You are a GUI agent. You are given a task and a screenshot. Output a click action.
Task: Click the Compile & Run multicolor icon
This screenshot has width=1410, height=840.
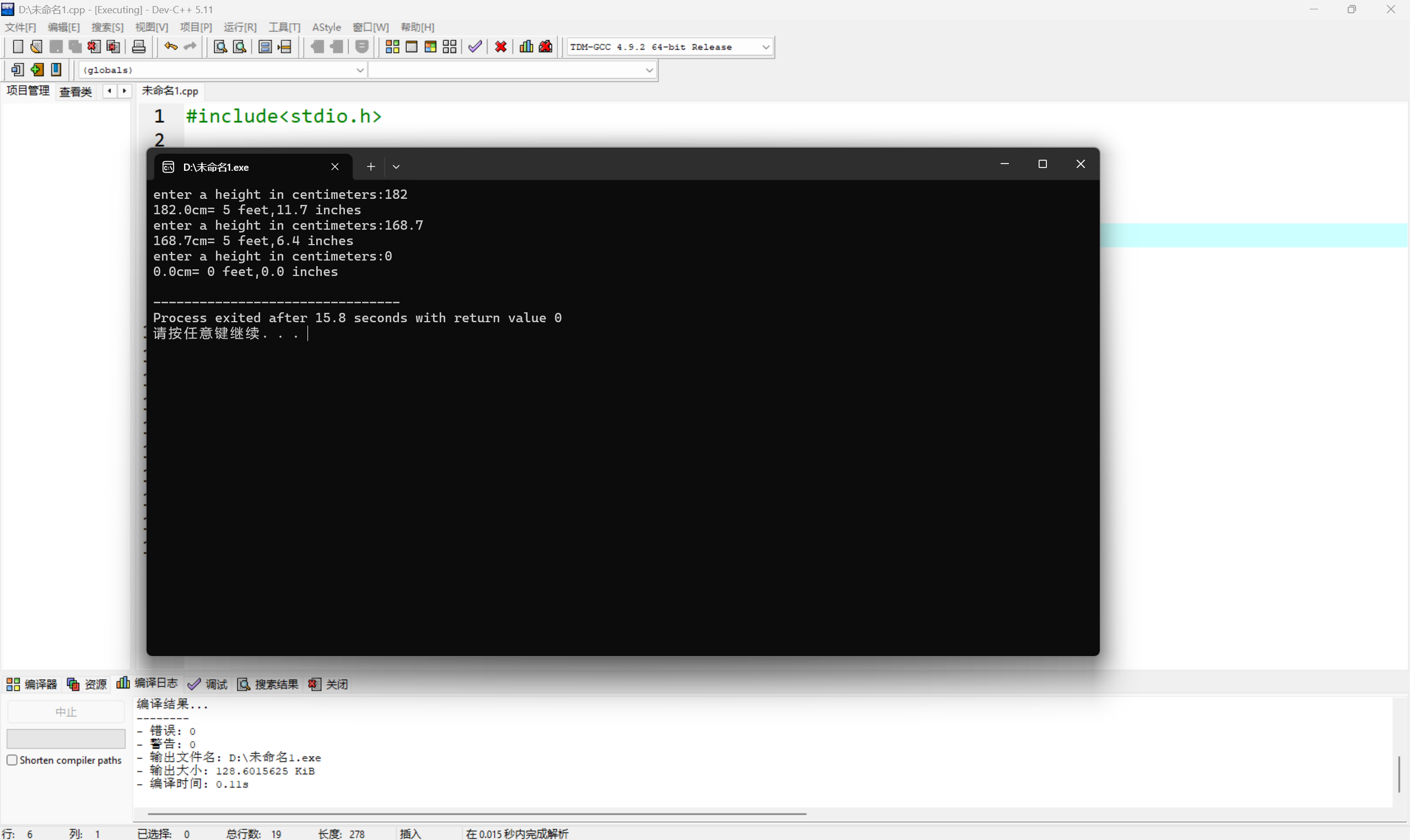[430, 47]
